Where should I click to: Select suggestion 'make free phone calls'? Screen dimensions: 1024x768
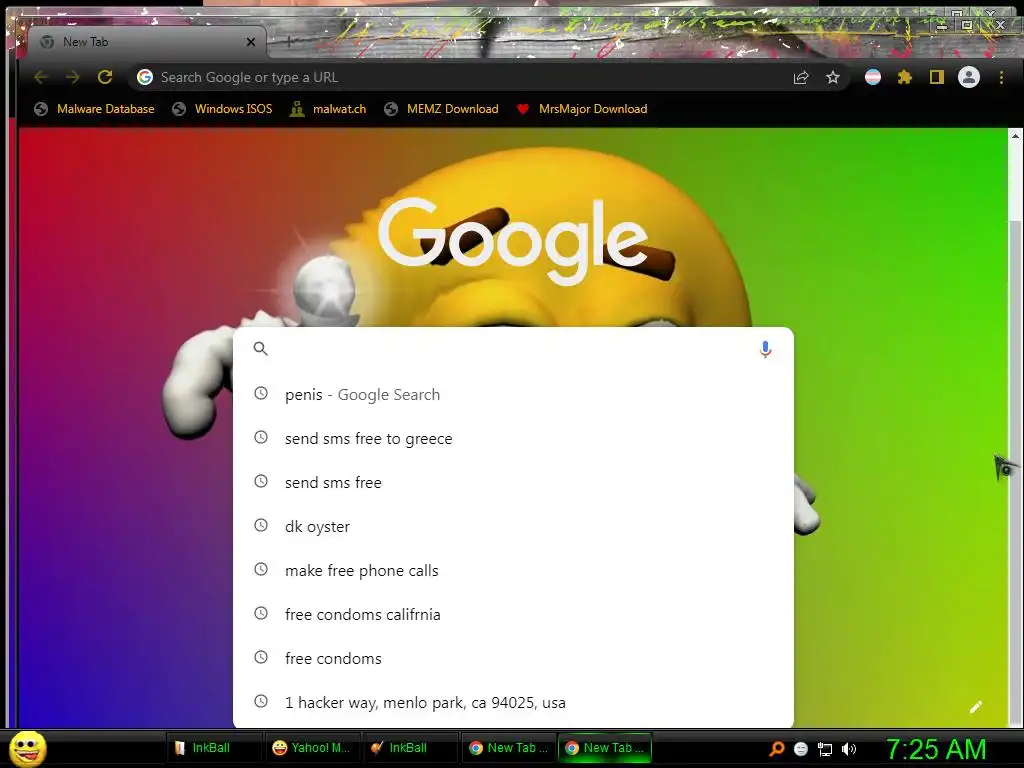coord(513,570)
